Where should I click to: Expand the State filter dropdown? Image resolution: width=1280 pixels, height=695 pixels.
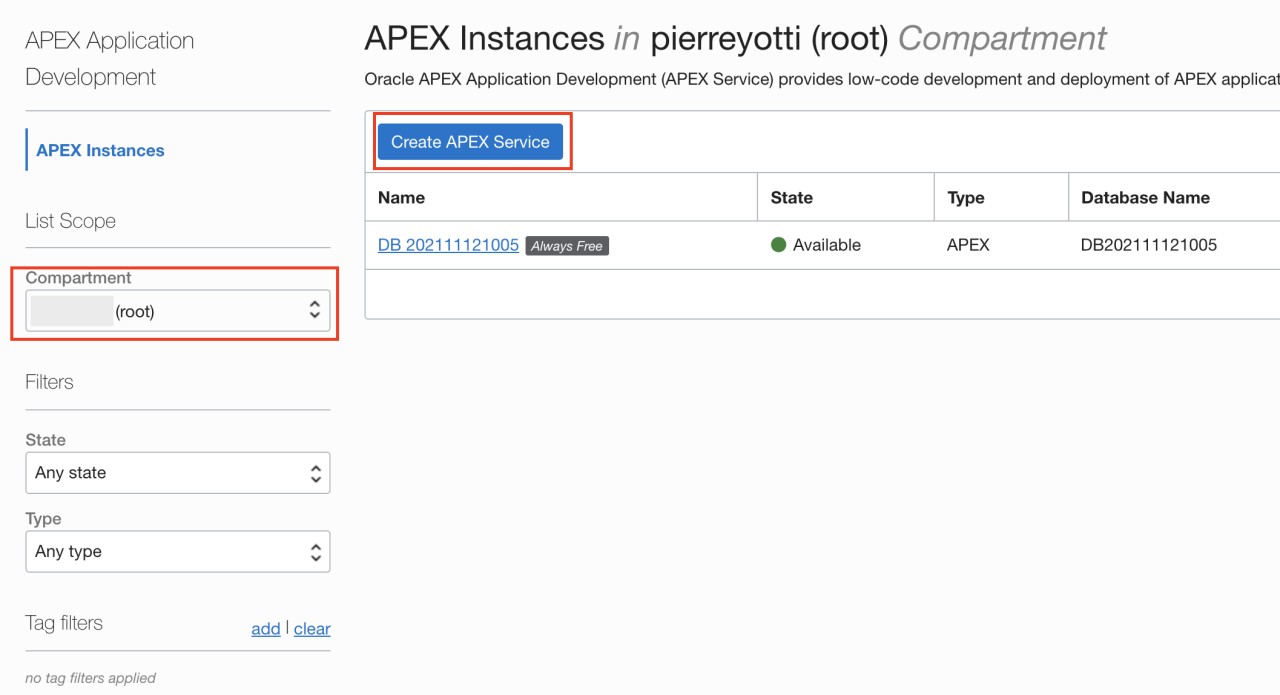click(x=178, y=473)
